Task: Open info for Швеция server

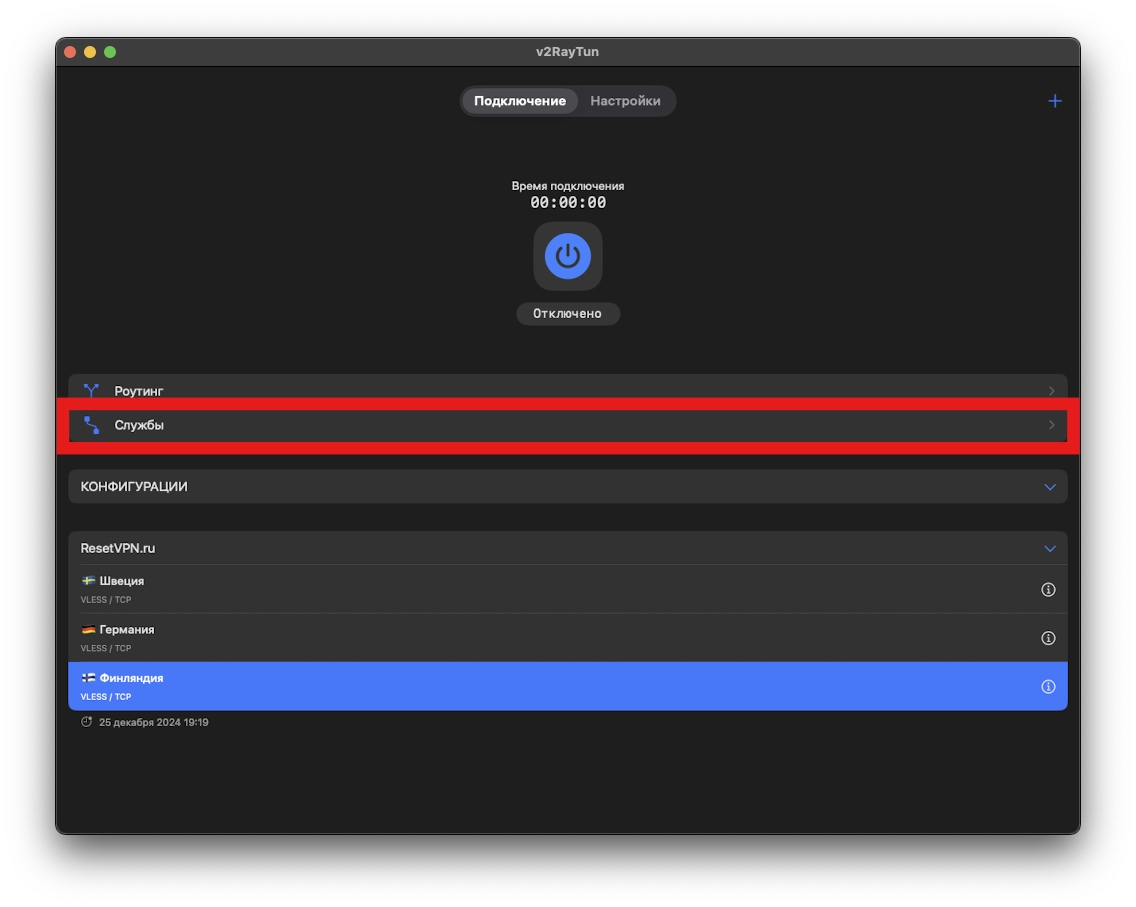Action: pos(1048,590)
